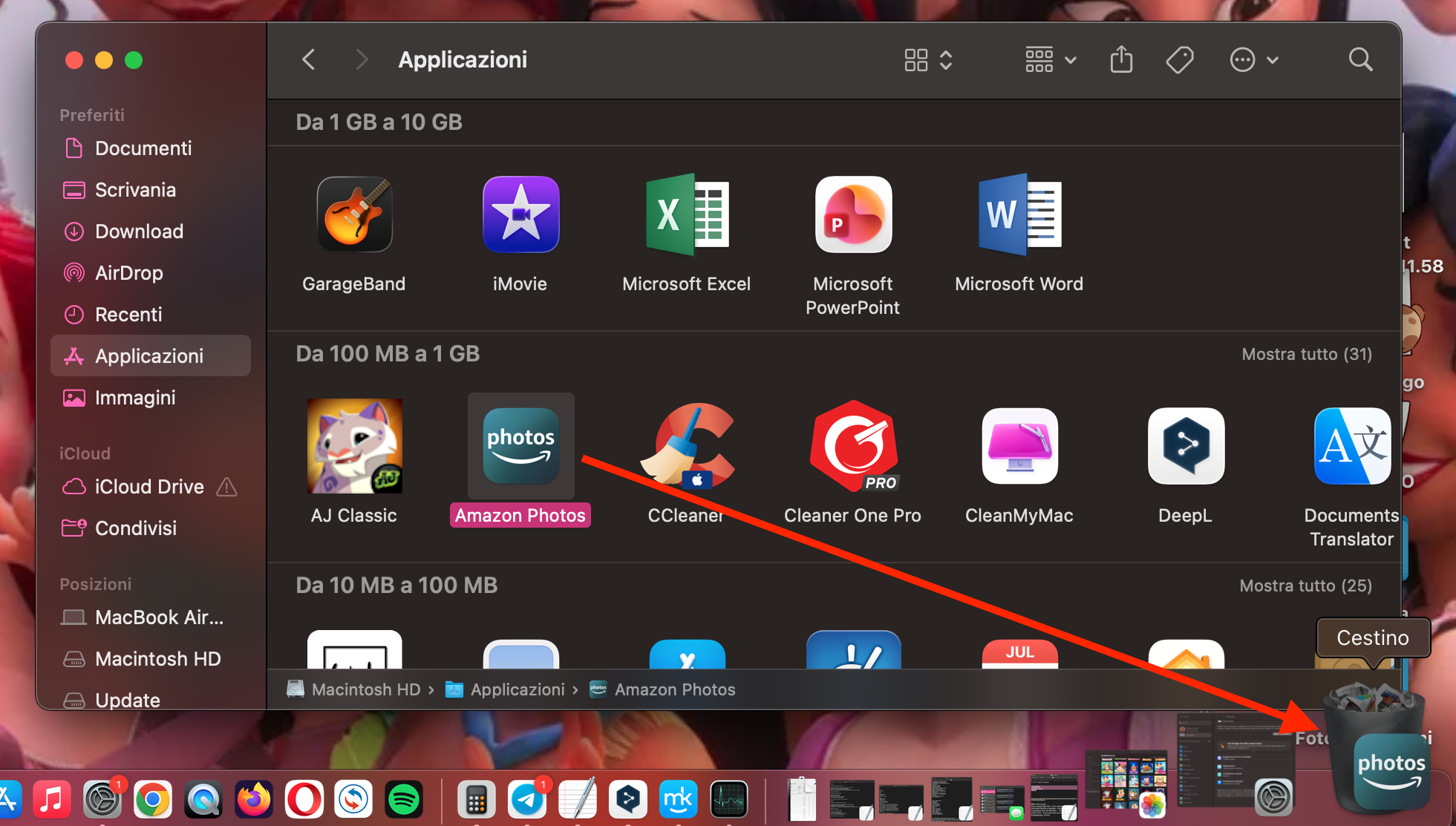1456x826 pixels.
Task: Open QuickTime Player from the Dock
Action: click(x=203, y=799)
